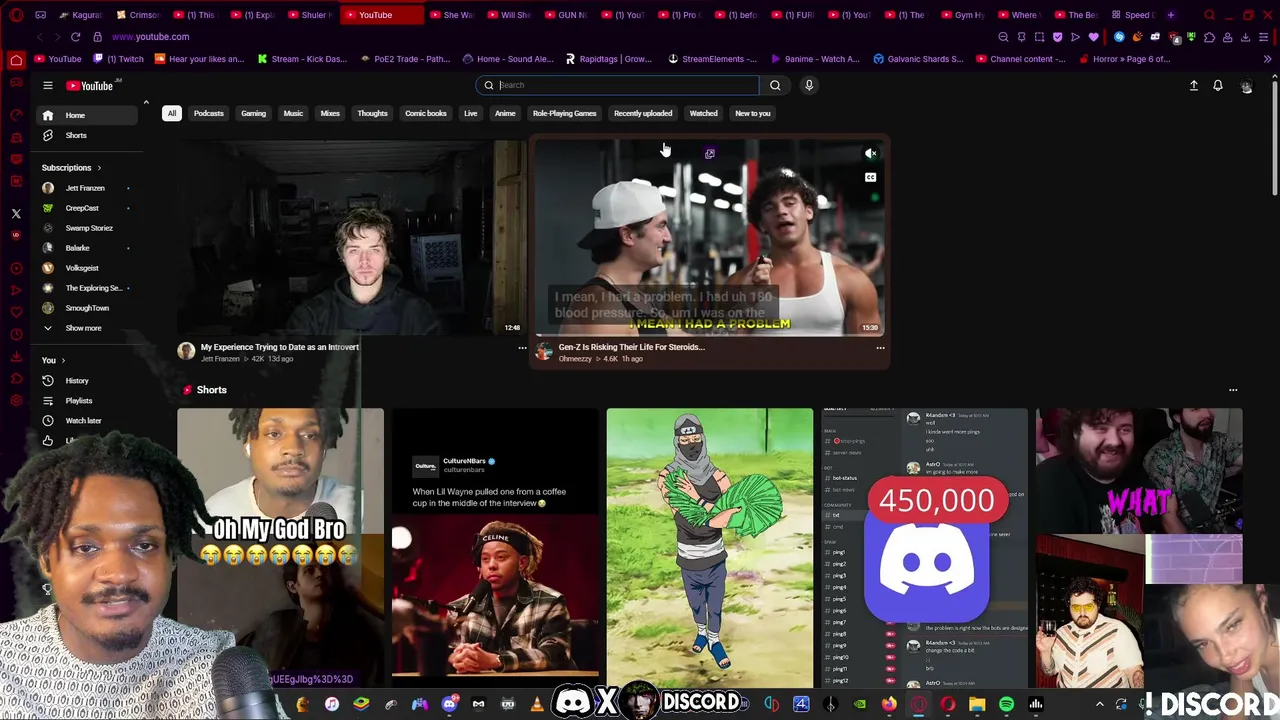Open File Explorer from the taskbar
Image resolution: width=1280 pixels, height=720 pixels.
pyautogui.click(x=977, y=705)
